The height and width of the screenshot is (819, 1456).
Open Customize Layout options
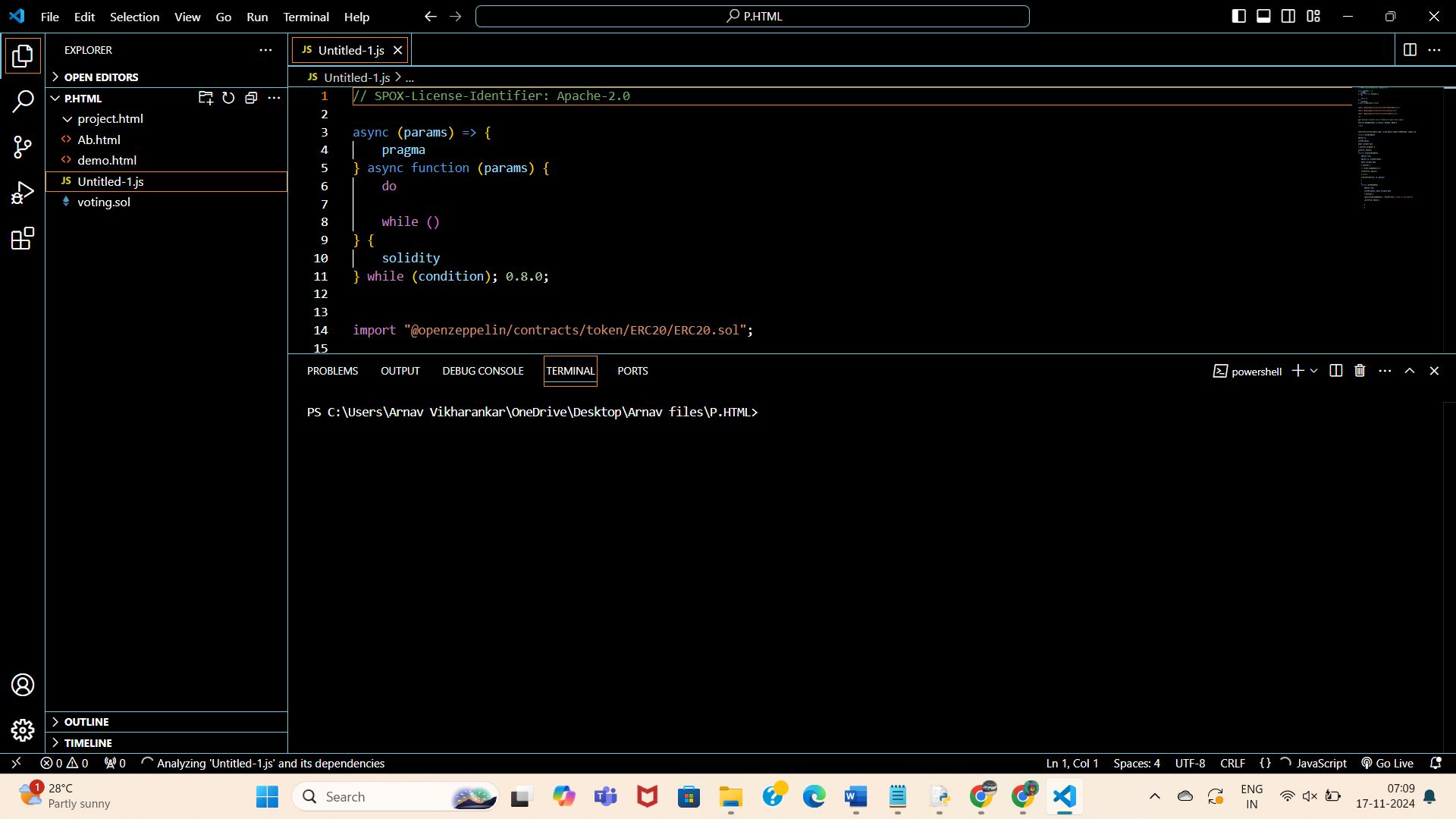(1313, 16)
